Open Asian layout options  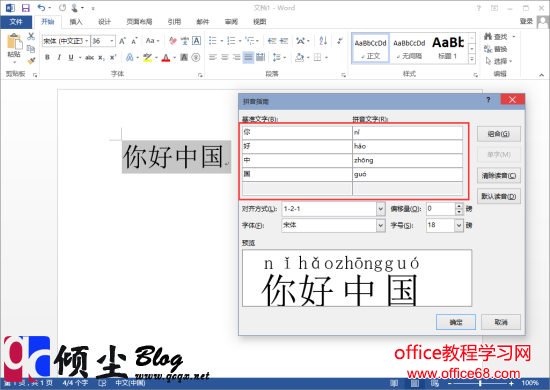point(301,41)
